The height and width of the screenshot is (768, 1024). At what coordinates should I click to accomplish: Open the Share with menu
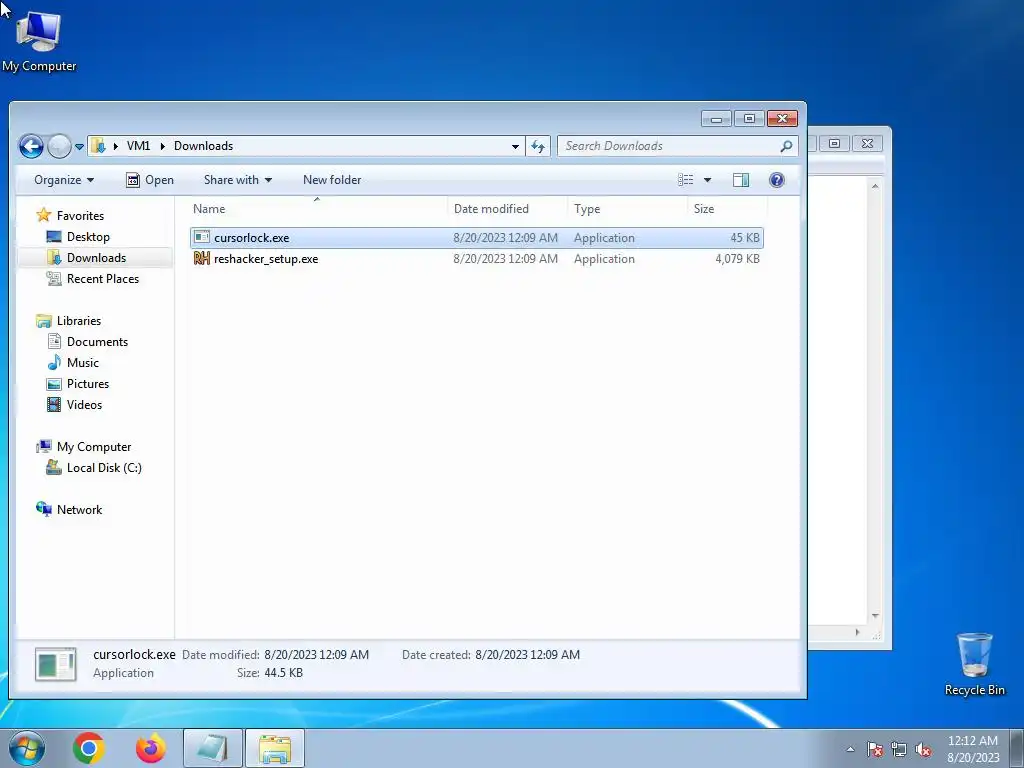click(x=238, y=180)
